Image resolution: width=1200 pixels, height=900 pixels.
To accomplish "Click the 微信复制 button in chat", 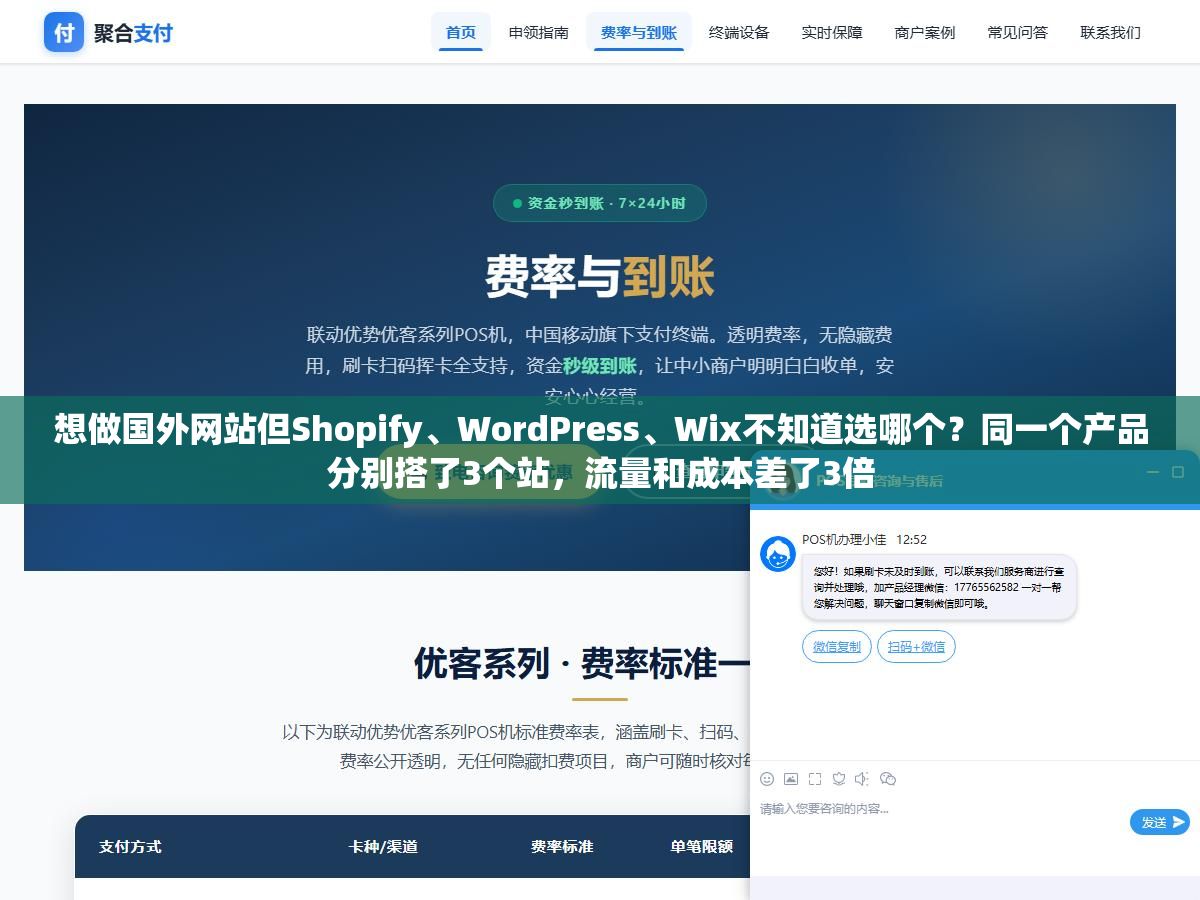I will point(837,647).
